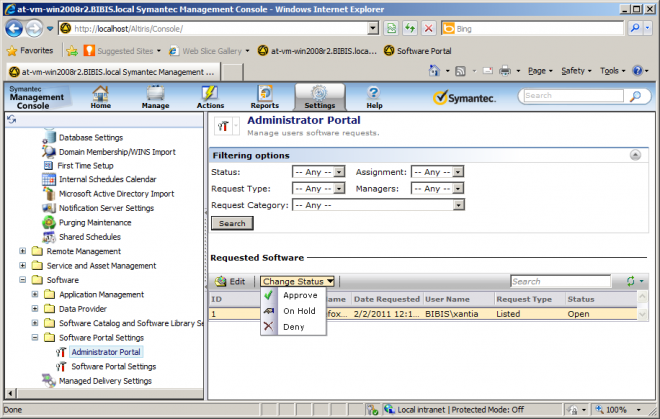660x419 pixels.
Task: Open the Actions lightning icon
Action: [x=210, y=97]
